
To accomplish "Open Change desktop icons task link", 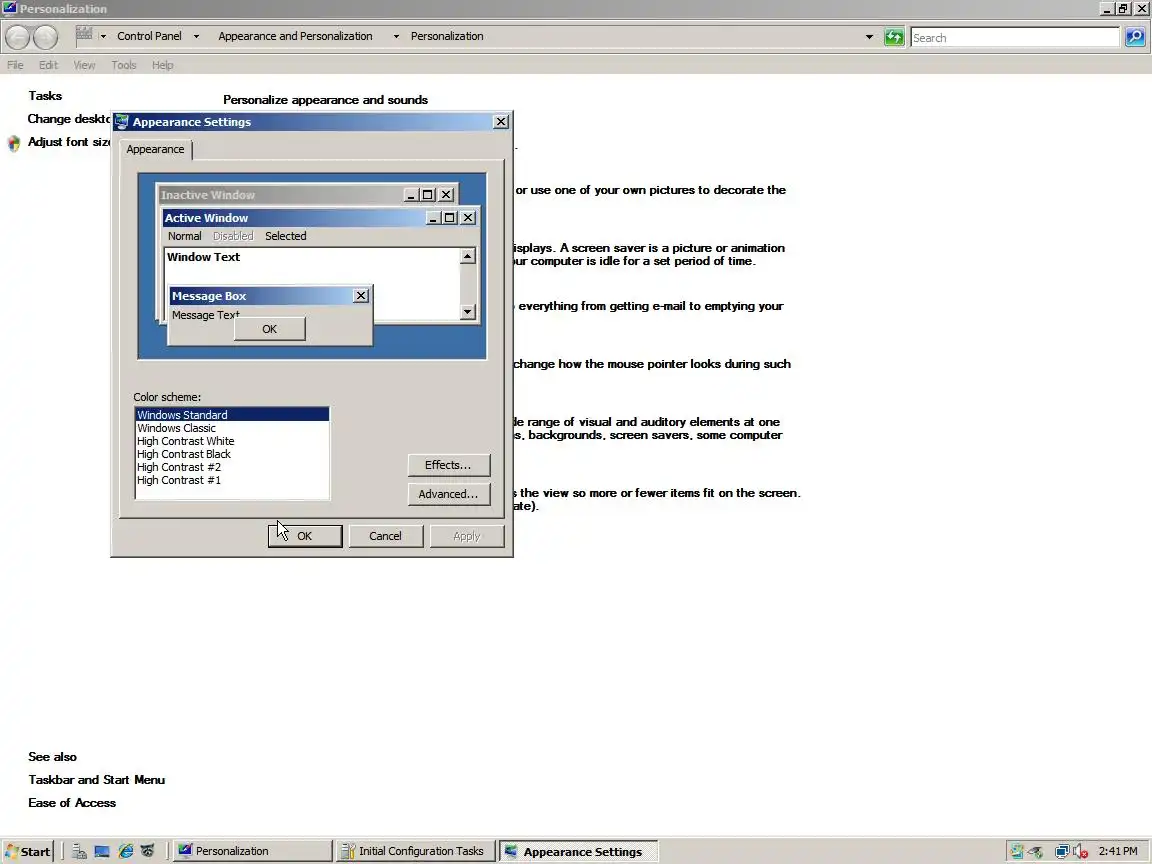I will (x=69, y=119).
